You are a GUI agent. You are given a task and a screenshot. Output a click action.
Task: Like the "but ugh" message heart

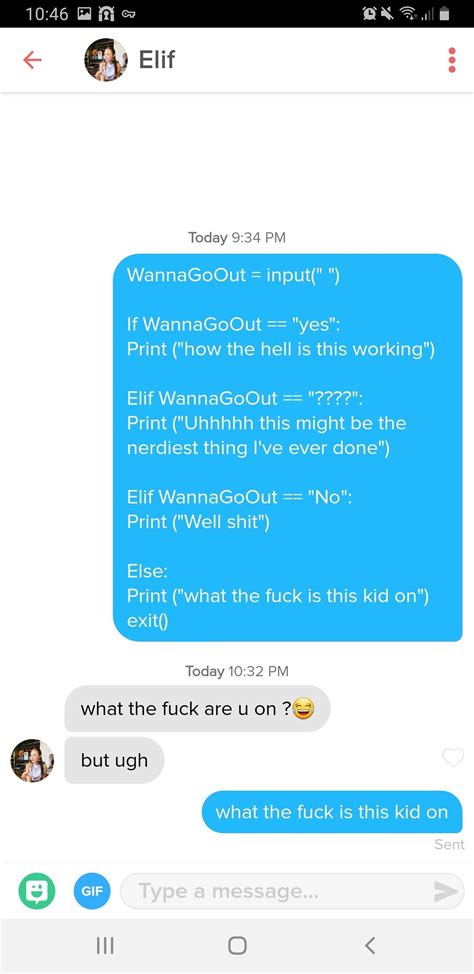453,757
